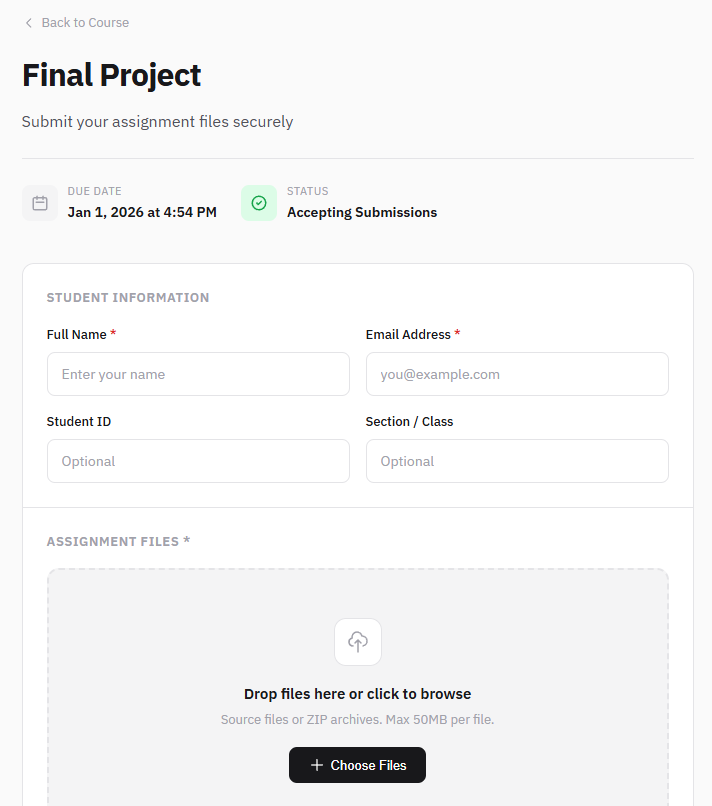Click the upload cloud icon in the drop zone

(357, 641)
